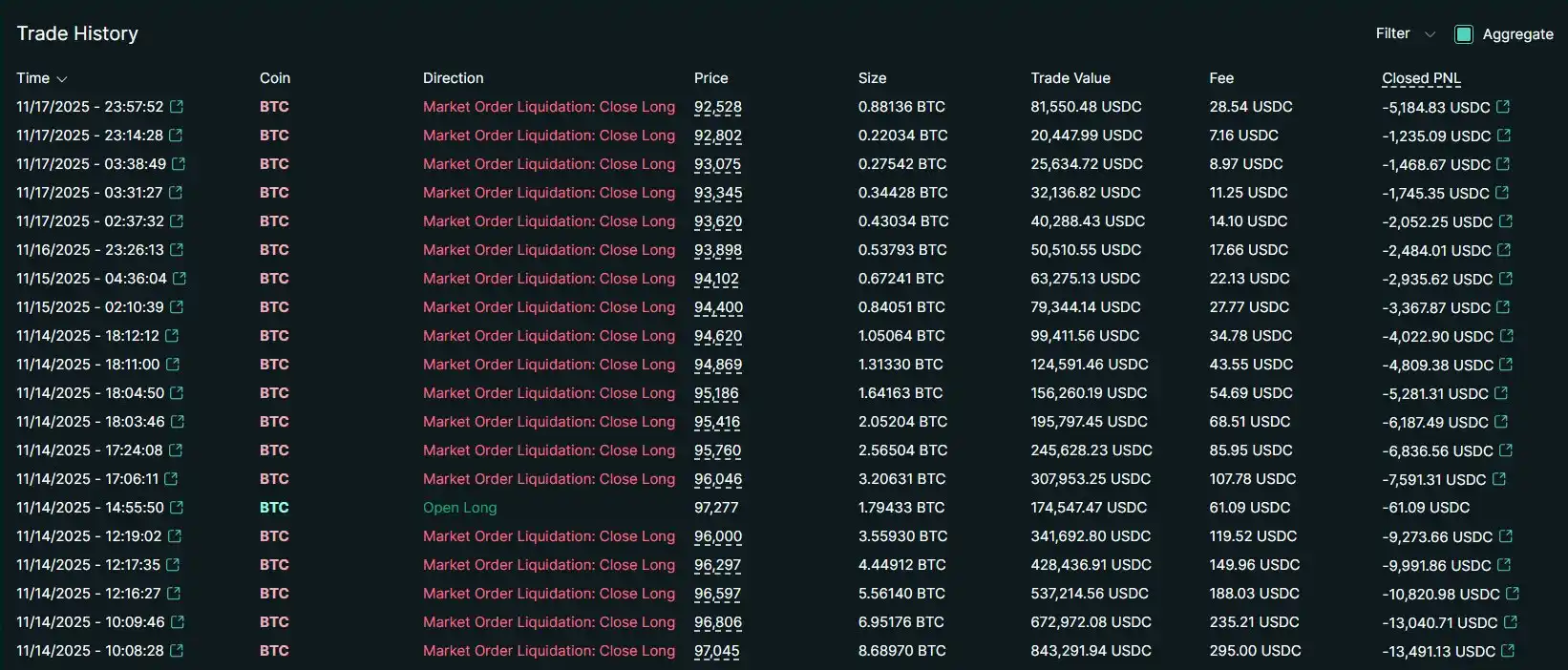The width and height of the screenshot is (1568, 670).
Task: Click the -61.09 USDC closed PNL value
Action: 1426,508
